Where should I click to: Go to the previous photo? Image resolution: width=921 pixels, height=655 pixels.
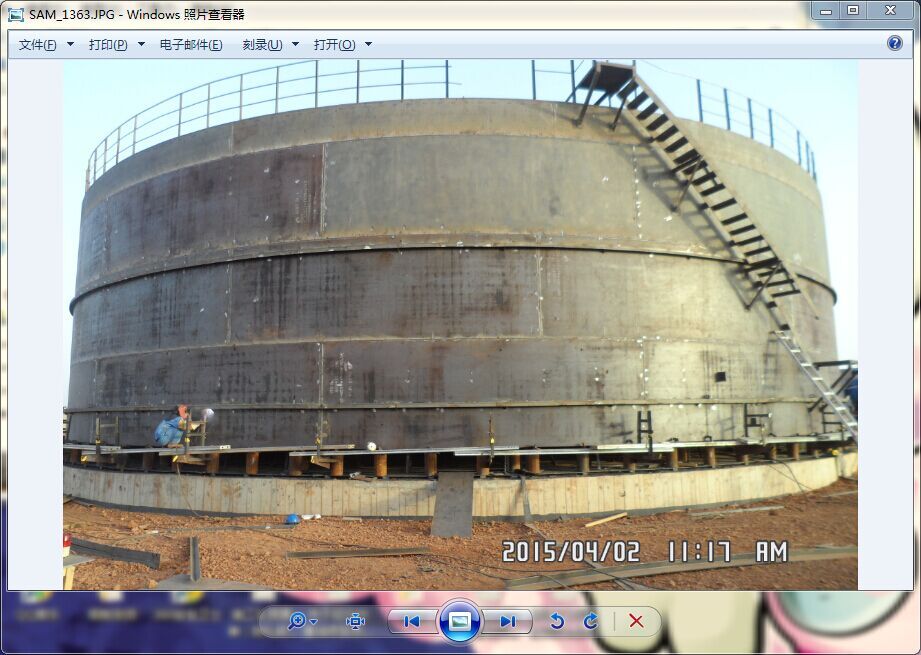coord(411,621)
